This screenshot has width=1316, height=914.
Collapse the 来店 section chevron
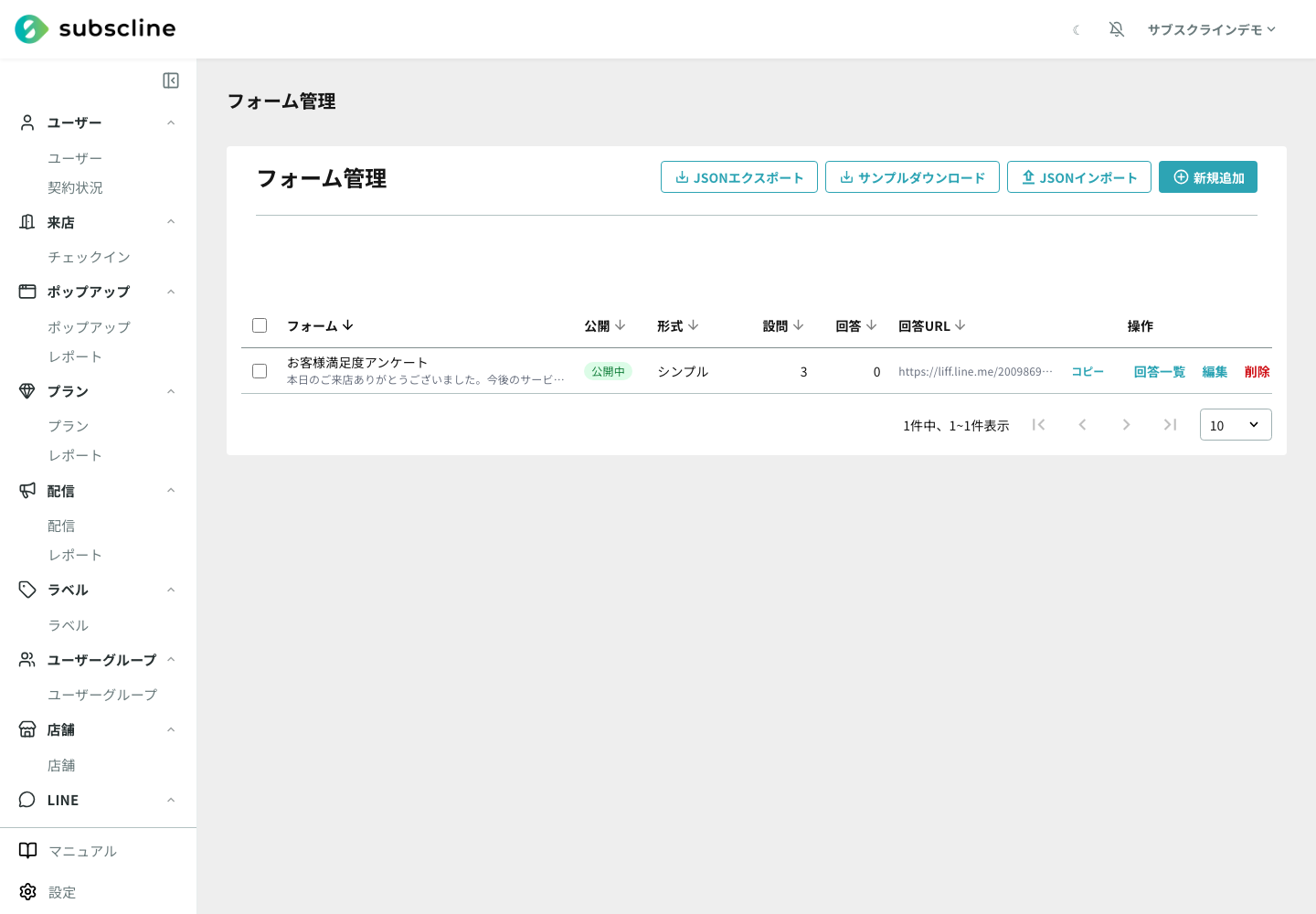pyautogui.click(x=171, y=222)
